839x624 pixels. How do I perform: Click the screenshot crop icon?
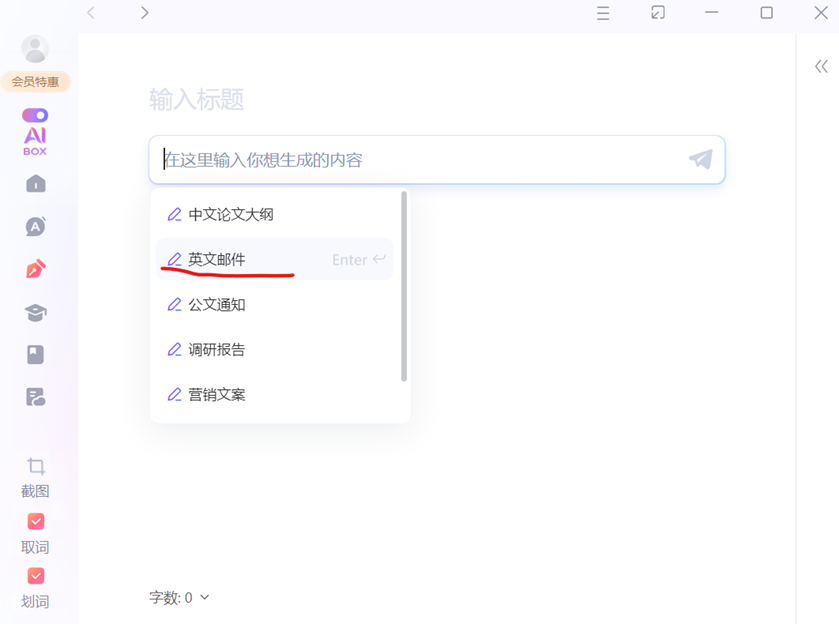[x=36, y=466]
